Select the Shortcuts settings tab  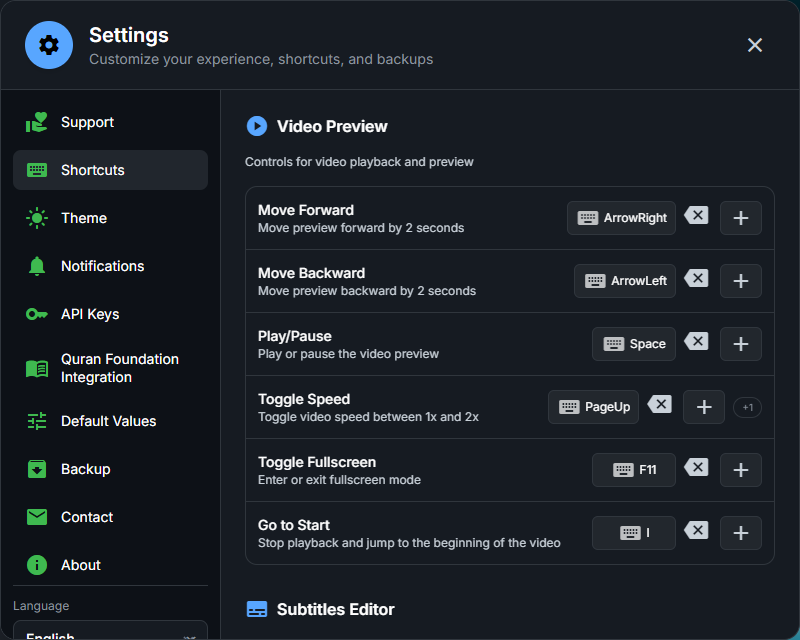[110, 170]
